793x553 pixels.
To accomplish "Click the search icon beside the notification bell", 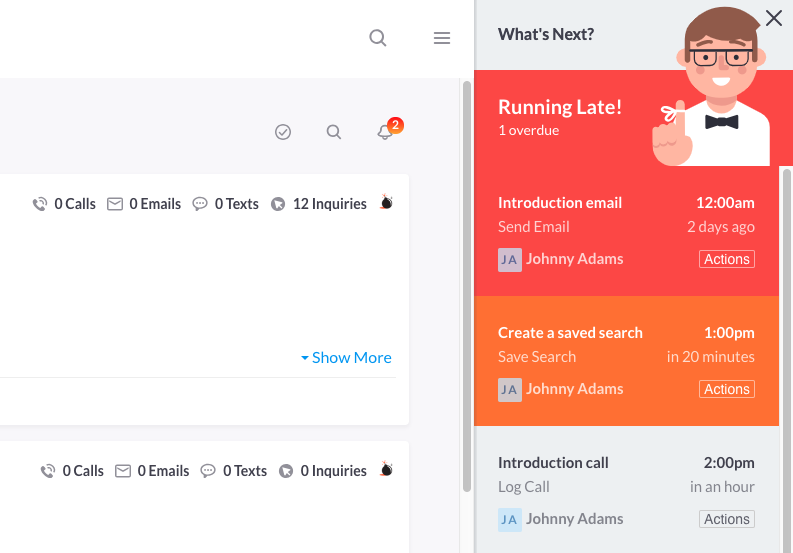I will click(334, 132).
